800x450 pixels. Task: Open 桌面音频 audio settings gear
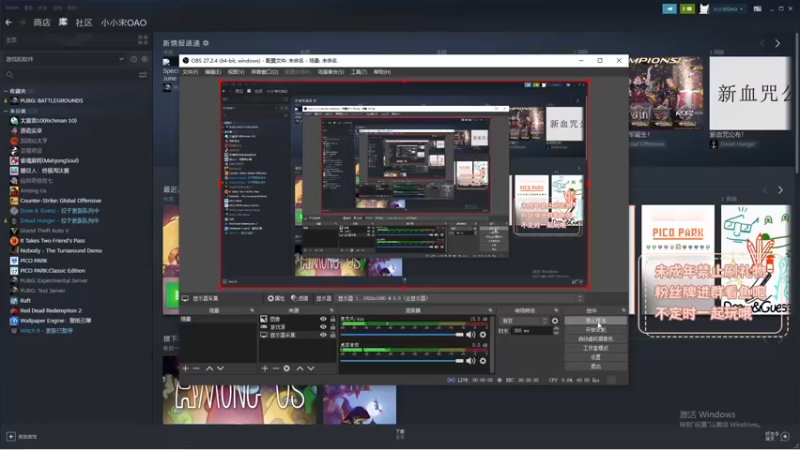(x=483, y=361)
